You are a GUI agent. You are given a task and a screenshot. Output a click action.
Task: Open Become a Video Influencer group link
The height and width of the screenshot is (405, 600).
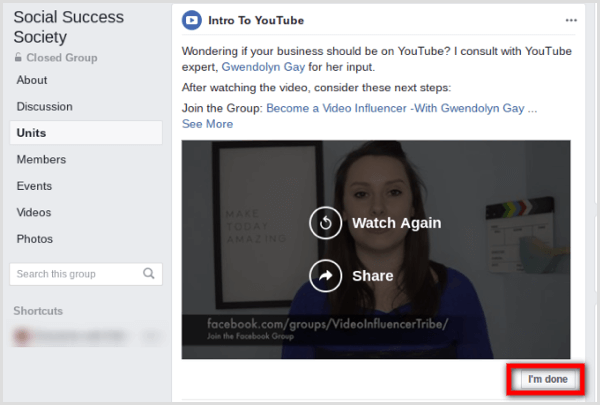coord(395,108)
